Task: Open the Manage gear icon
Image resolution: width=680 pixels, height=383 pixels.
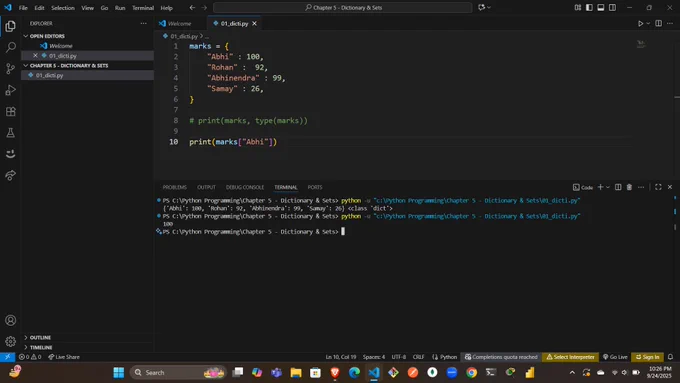Action: click(x=10, y=341)
